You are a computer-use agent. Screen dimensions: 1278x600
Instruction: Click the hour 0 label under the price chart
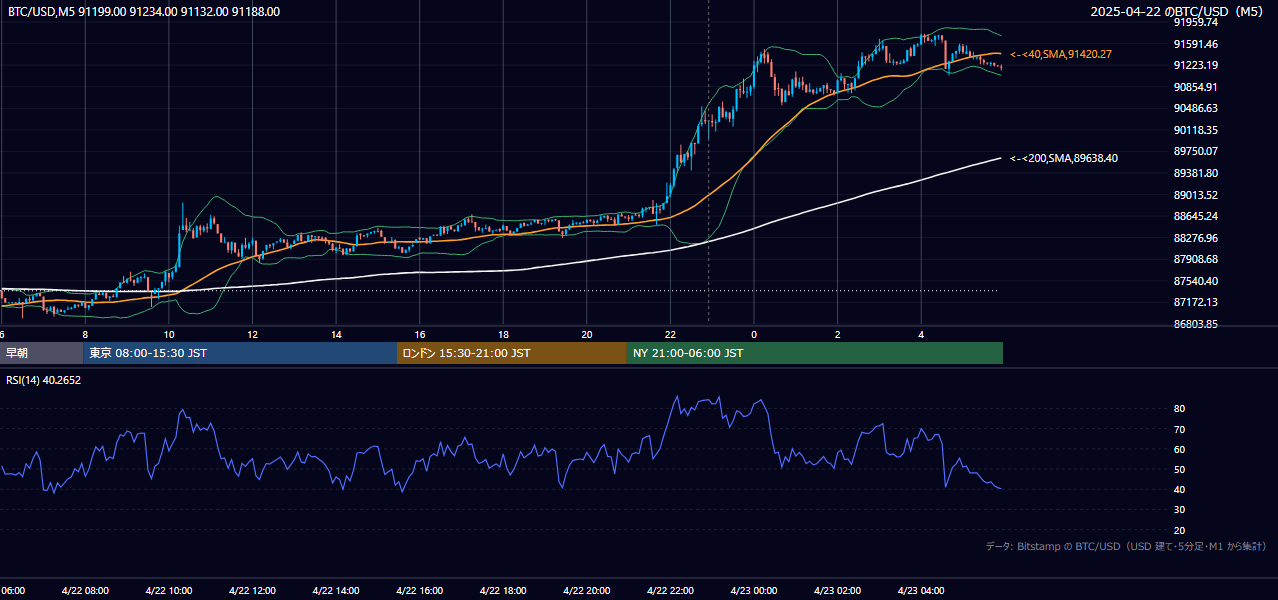[x=754, y=335]
